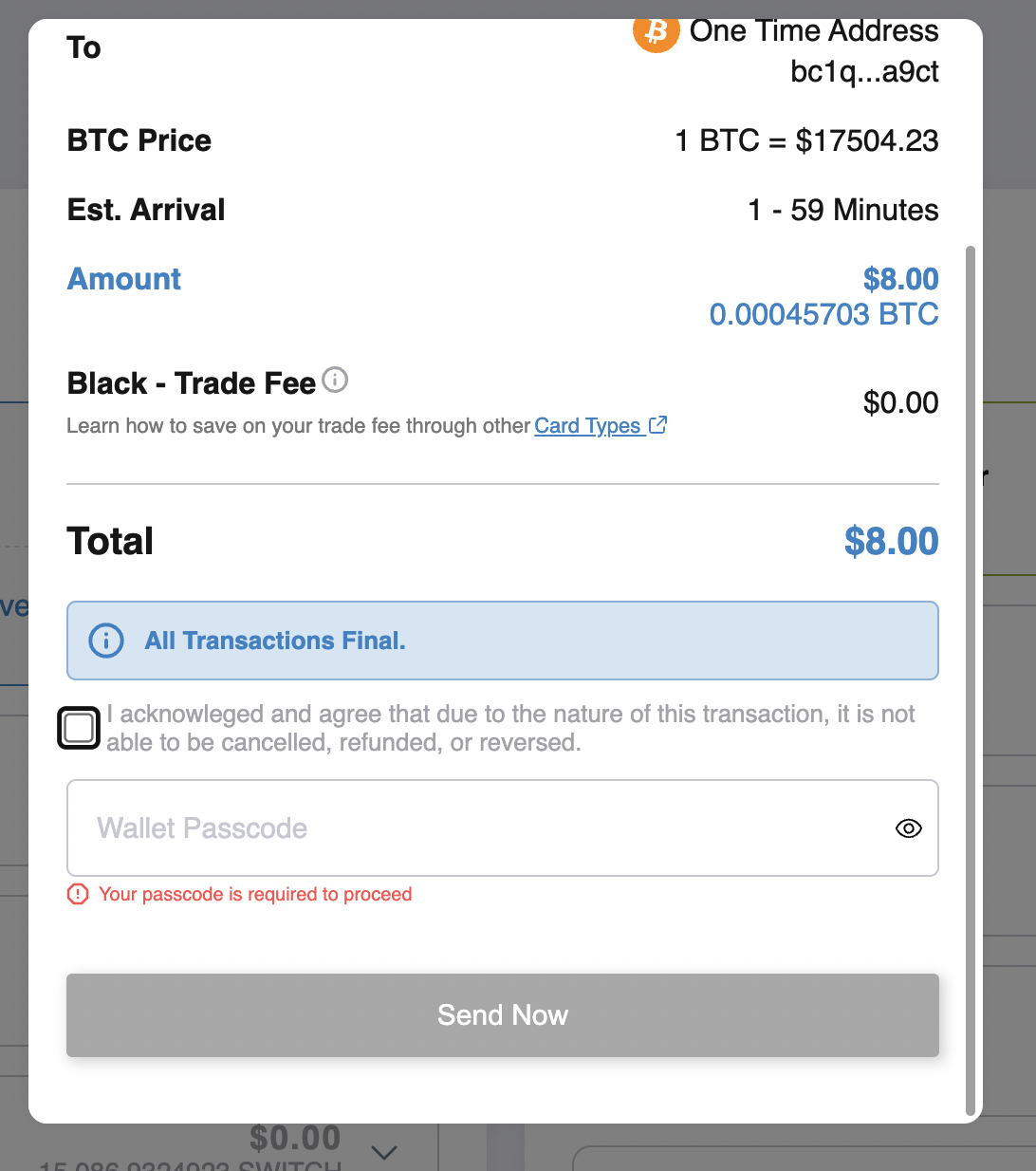Click the modal's vertical scrollbar
The width and height of the screenshot is (1036, 1171).
click(970, 680)
